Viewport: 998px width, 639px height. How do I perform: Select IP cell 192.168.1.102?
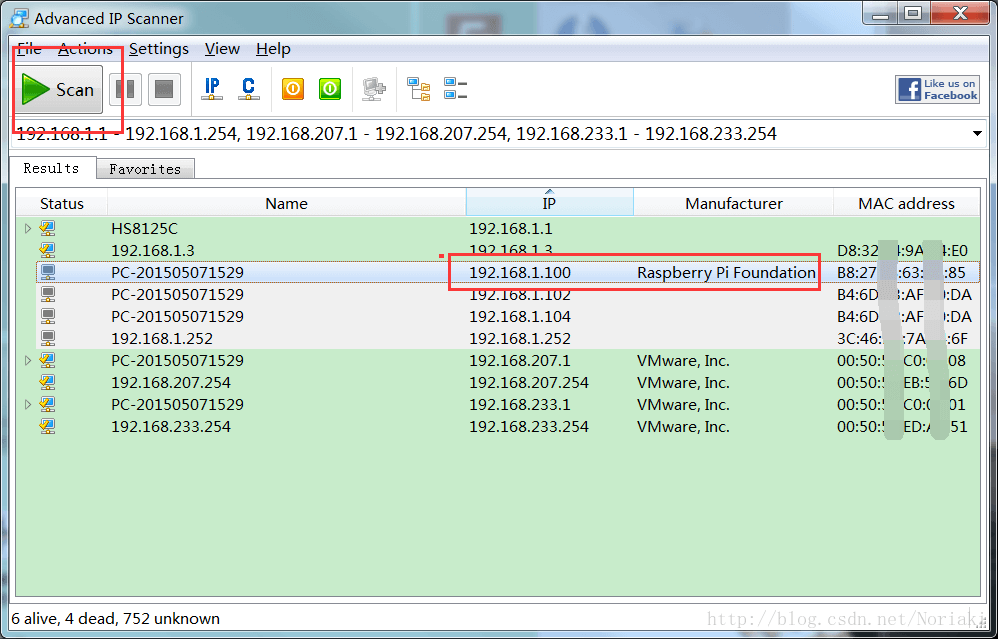520,295
